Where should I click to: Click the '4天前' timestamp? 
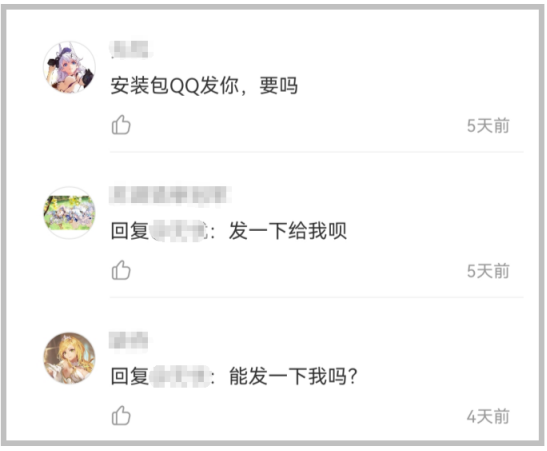point(488,416)
